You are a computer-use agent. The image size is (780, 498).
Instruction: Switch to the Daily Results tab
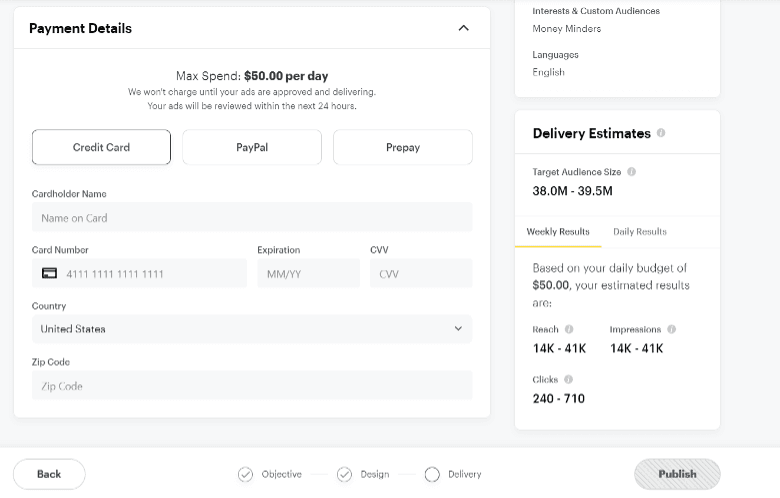639,231
